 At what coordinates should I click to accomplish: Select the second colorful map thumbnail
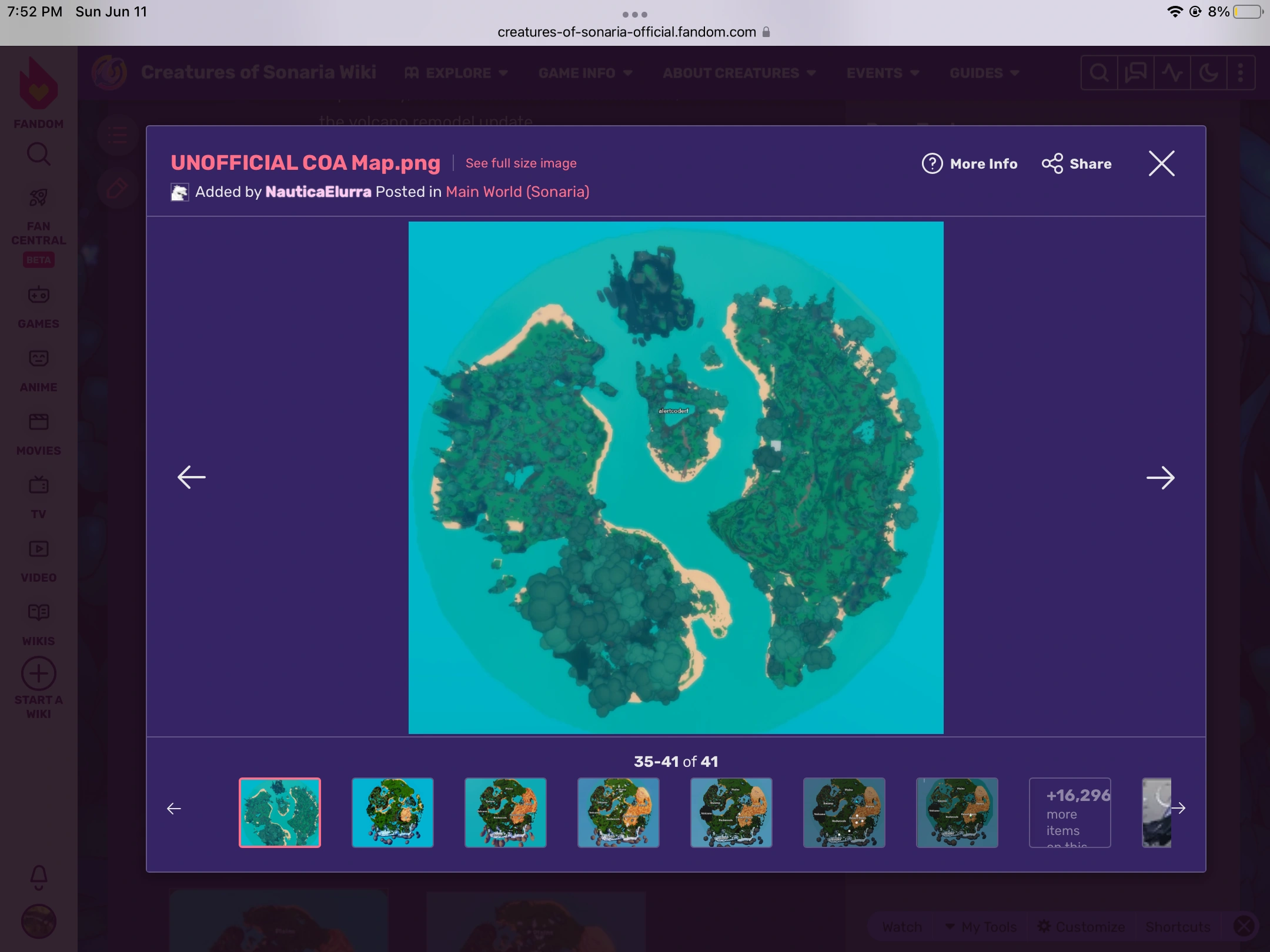(393, 813)
